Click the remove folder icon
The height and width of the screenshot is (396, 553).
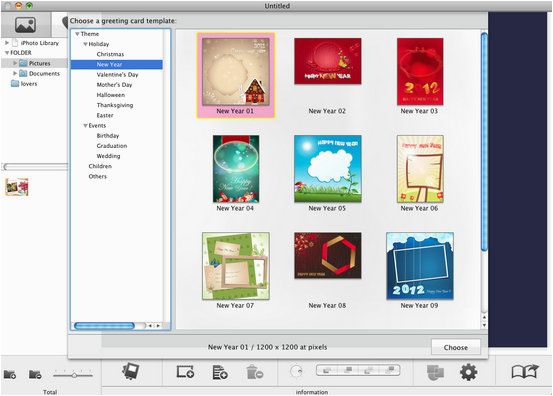tap(35, 374)
